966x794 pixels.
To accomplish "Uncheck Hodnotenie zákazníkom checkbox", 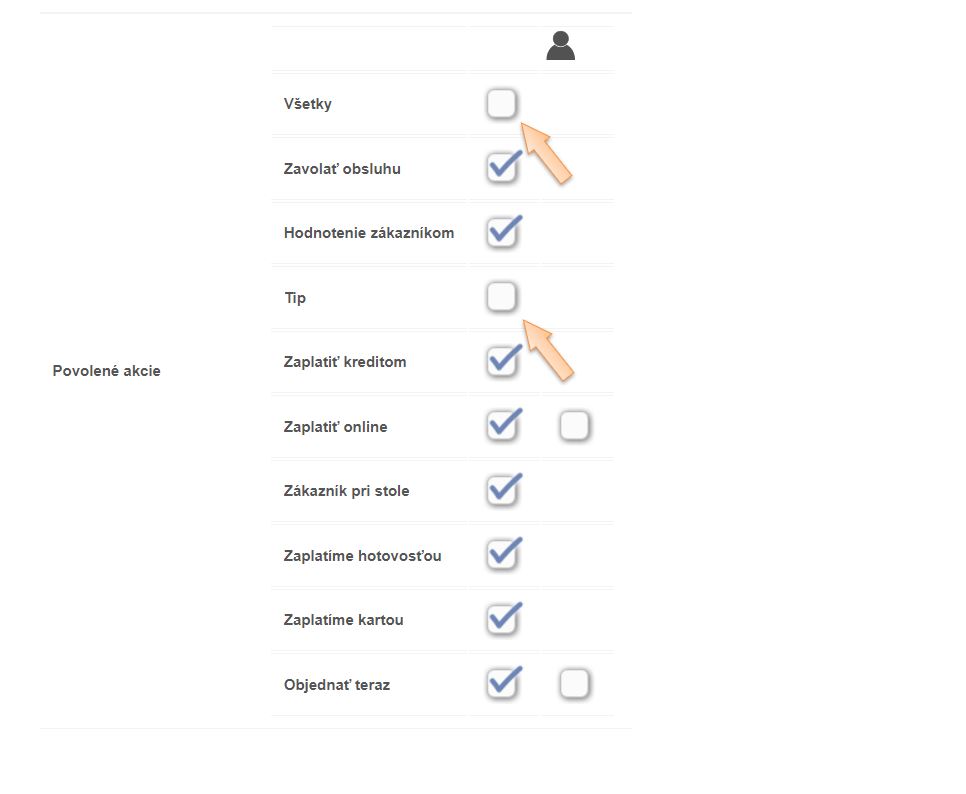I will [x=502, y=233].
